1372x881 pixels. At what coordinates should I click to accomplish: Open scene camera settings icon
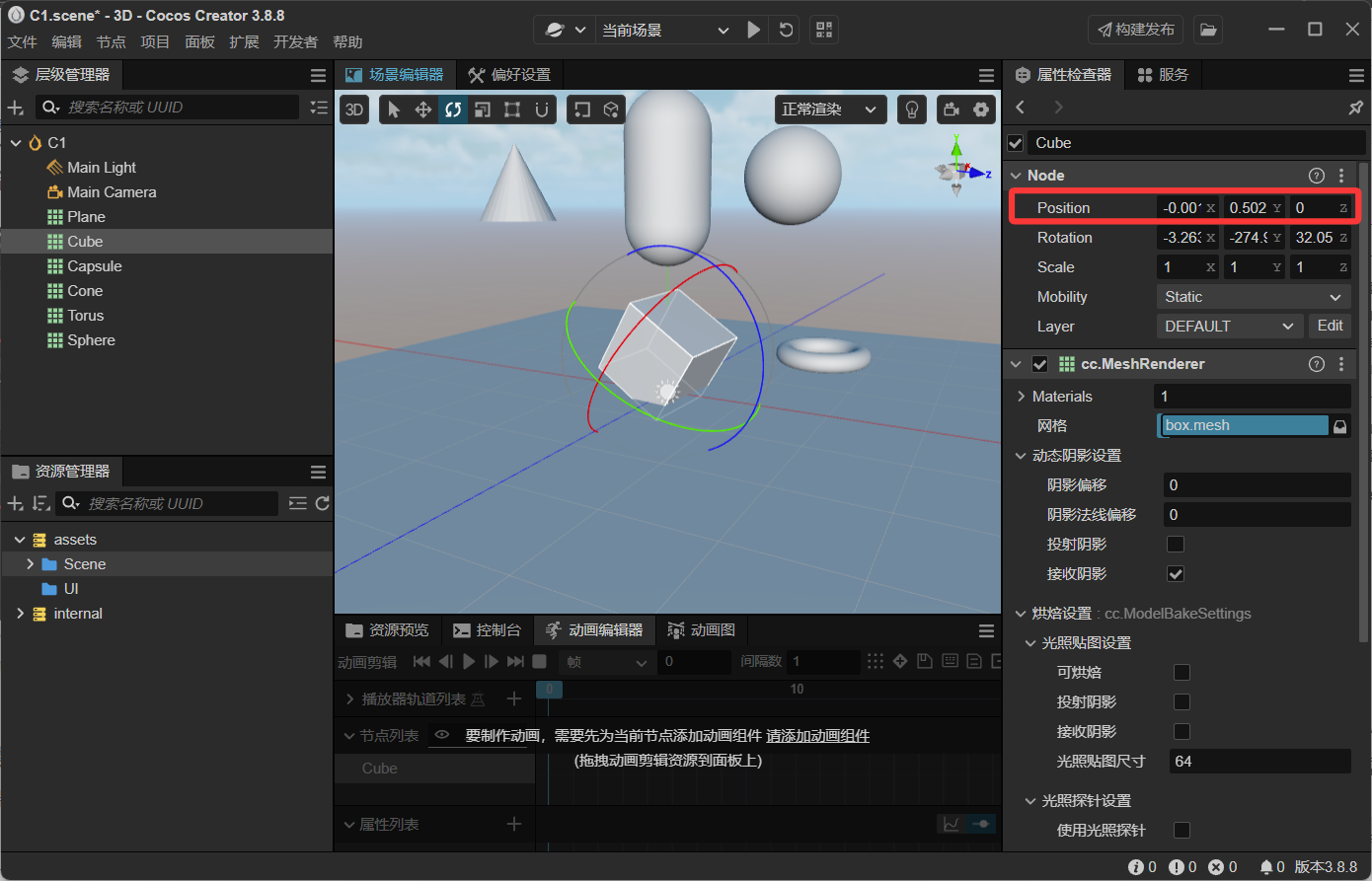coord(952,110)
